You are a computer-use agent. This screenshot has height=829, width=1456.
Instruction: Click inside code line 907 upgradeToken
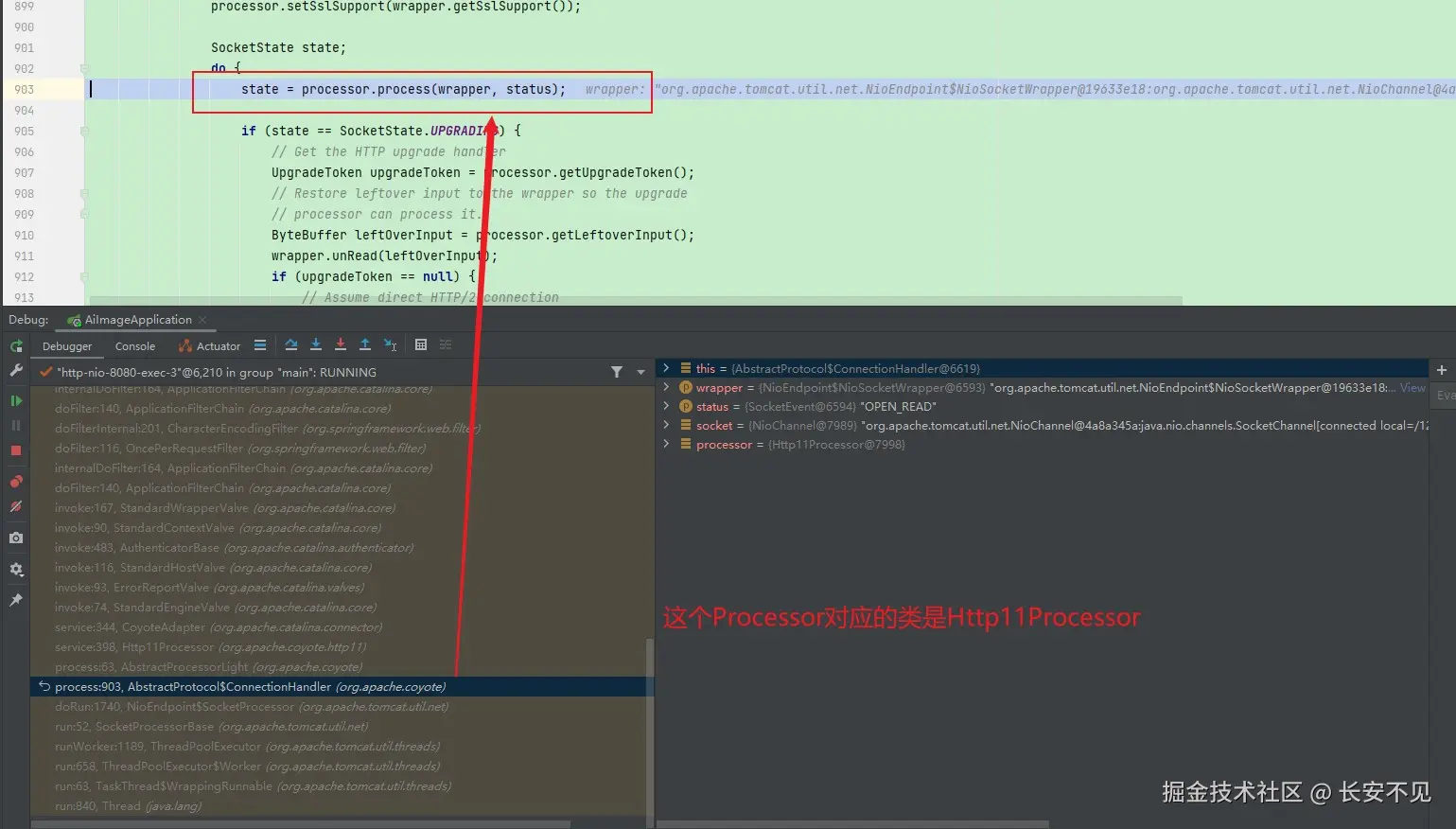[x=482, y=172]
